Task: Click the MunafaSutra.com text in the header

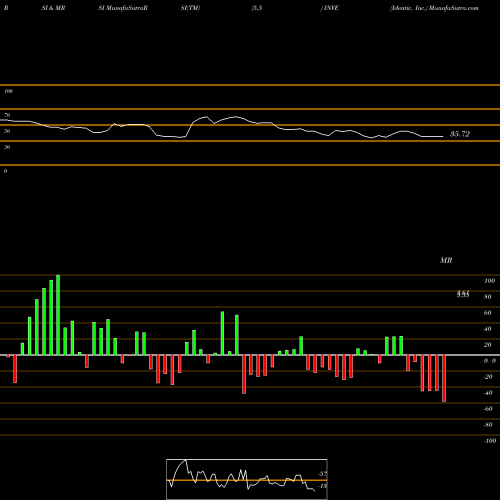Action: pos(454,8)
